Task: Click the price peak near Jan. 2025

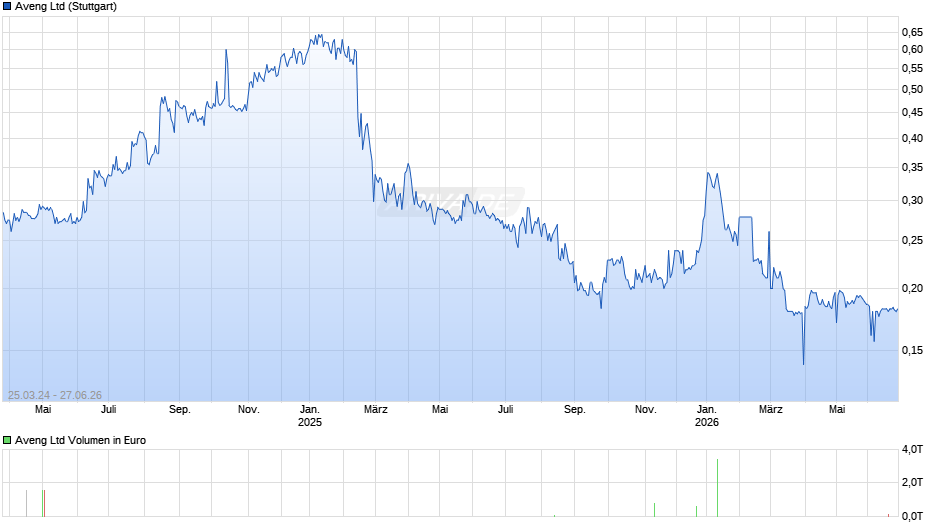Action: (x=318, y=36)
